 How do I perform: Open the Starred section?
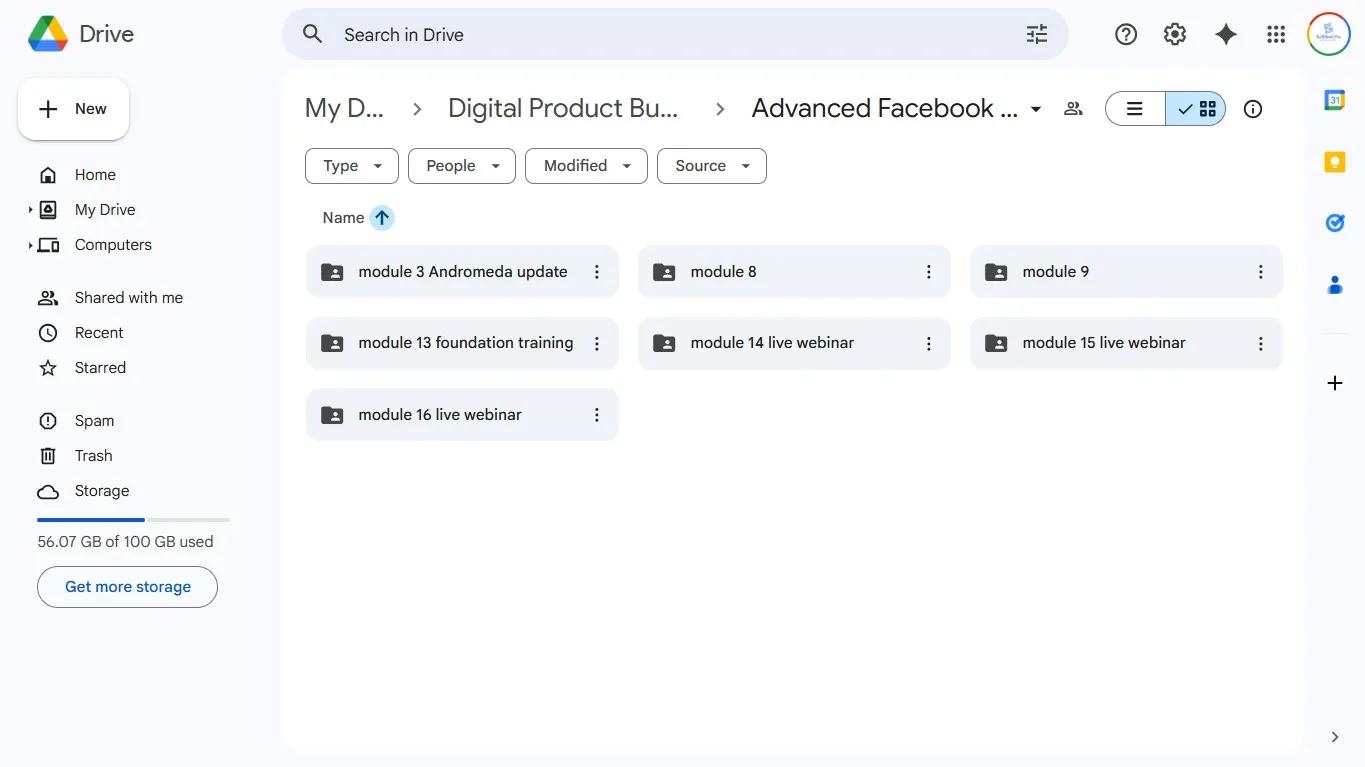click(x=100, y=368)
